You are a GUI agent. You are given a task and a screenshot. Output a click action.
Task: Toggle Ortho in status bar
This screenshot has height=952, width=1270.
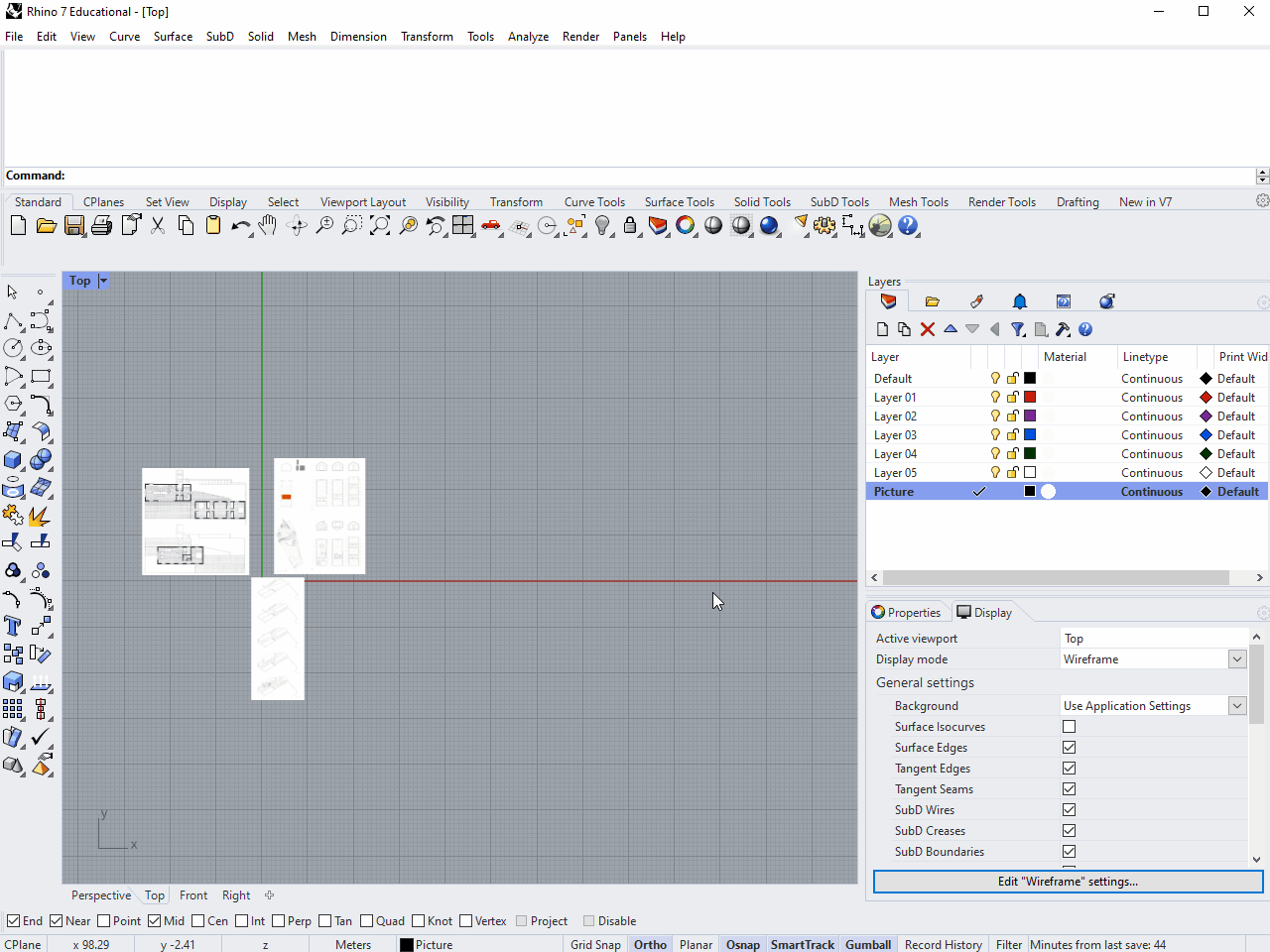(x=650, y=945)
